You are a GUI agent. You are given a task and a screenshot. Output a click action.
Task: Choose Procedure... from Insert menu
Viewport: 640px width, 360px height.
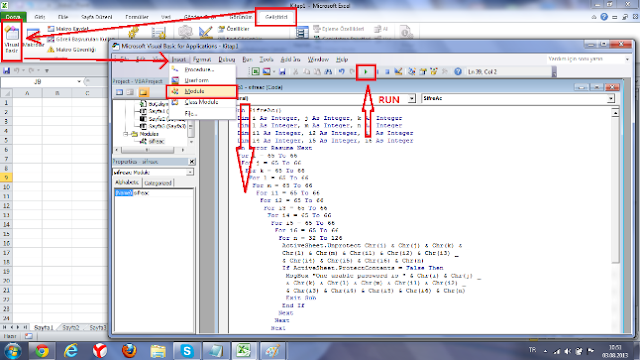202,69
